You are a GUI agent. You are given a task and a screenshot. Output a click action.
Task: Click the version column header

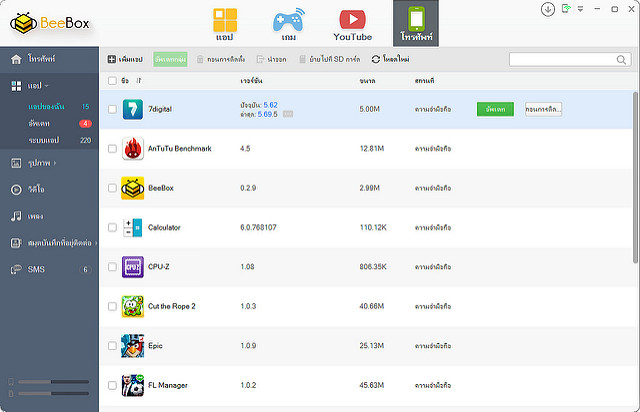click(x=251, y=81)
